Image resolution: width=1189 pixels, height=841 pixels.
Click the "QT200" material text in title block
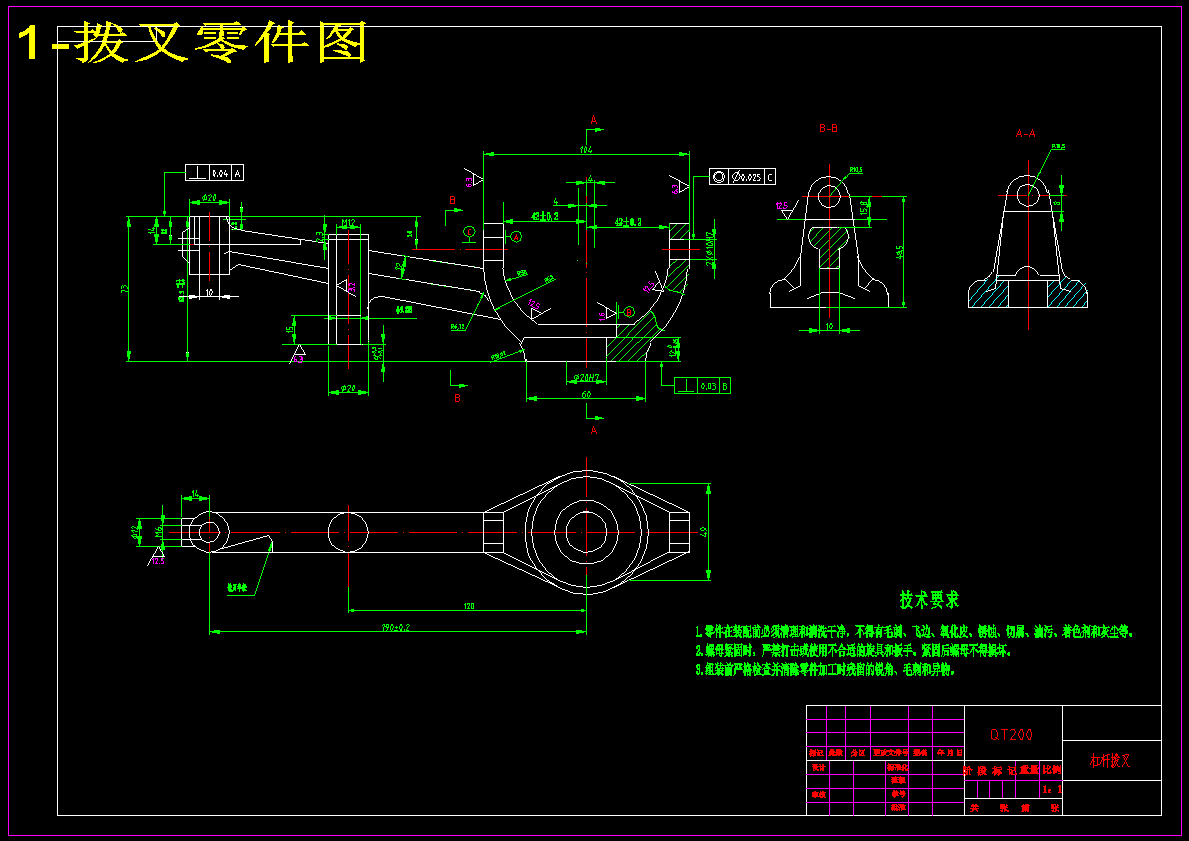[x=1011, y=734]
